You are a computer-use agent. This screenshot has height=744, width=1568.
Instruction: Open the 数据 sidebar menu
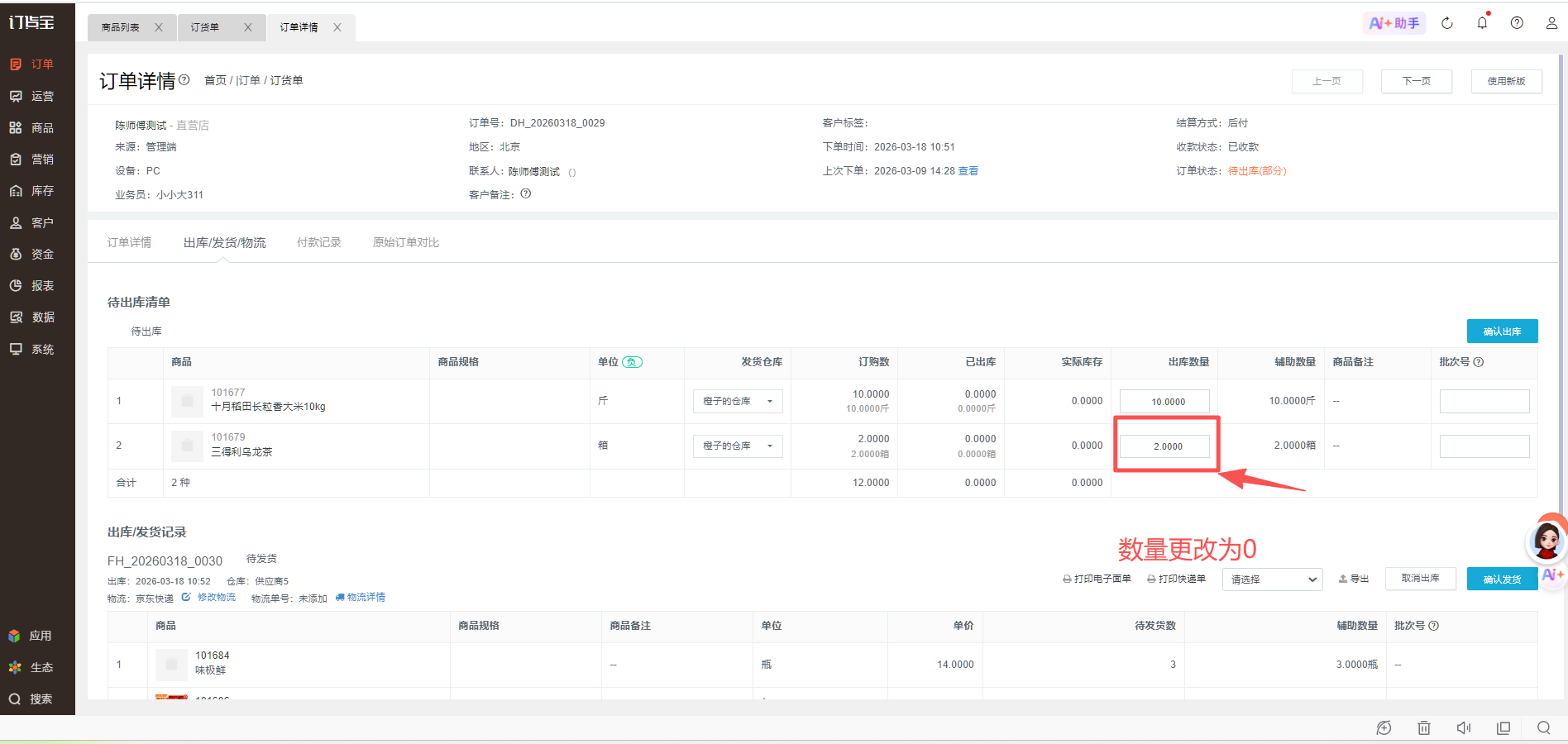33,317
